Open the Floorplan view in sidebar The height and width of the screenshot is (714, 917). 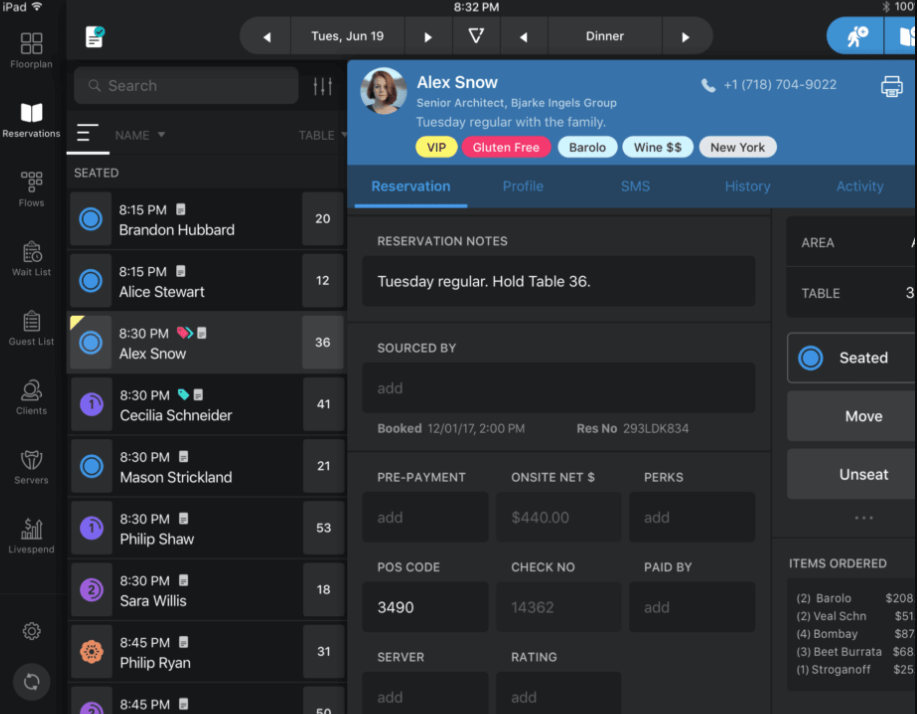click(x=31, y=49)
